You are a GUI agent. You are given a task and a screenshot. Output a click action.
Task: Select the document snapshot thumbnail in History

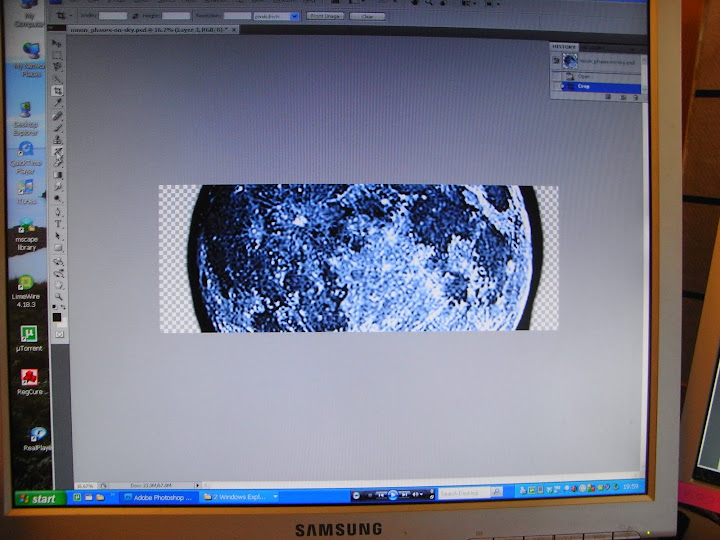click(570, 61)
